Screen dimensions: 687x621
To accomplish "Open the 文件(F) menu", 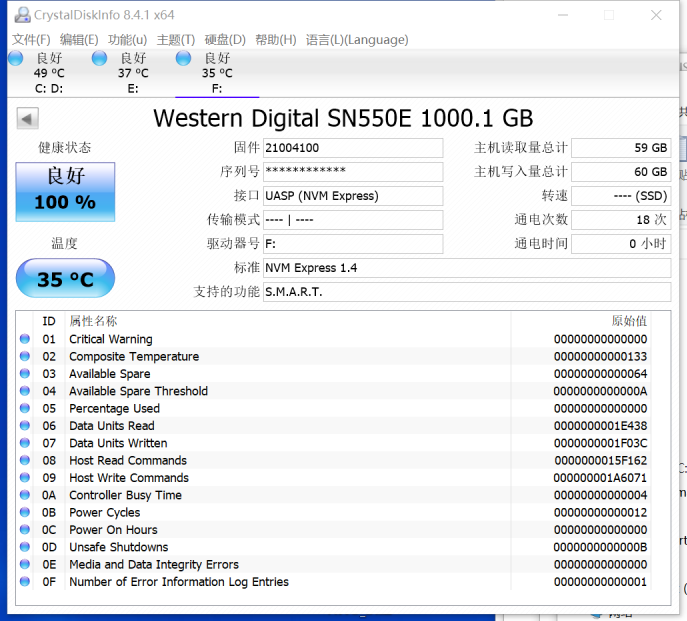I will 31,40.
